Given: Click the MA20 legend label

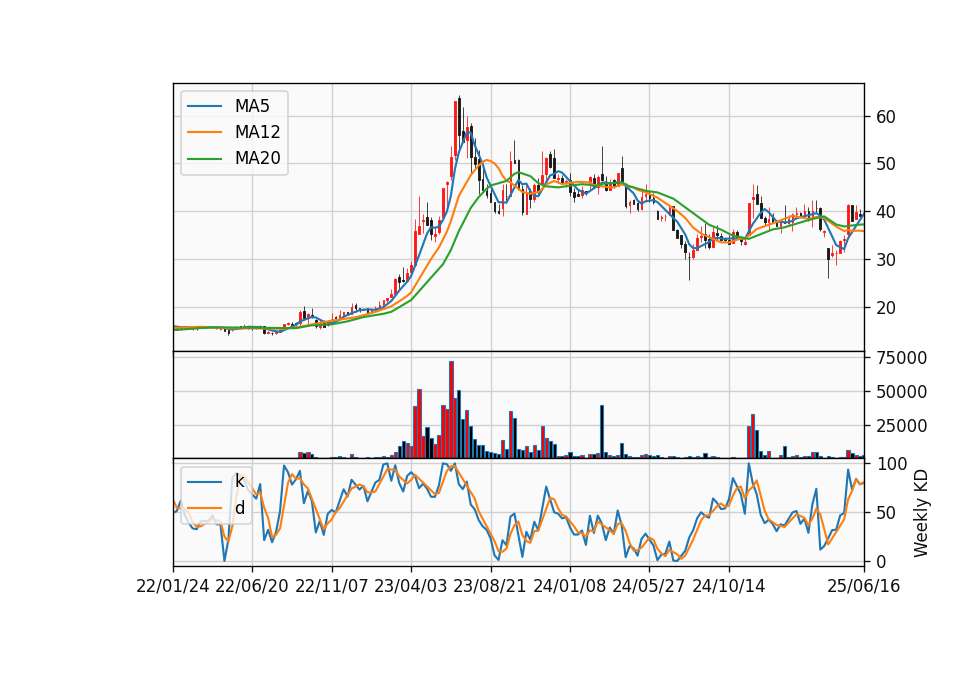Looking at the screenshot, I should pyautogui.click(x=257, y=158).
